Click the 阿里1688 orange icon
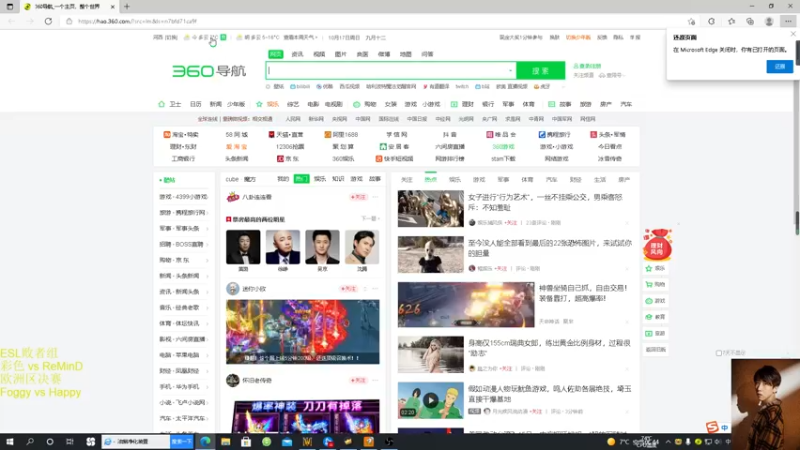 click(328, 135)
